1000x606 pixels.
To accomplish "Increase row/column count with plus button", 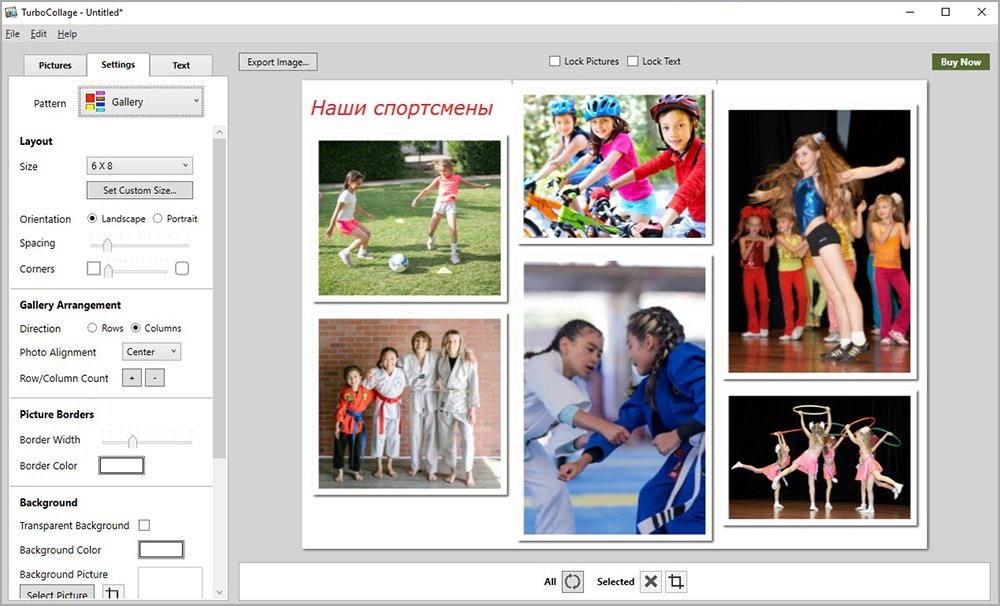I will [132, 378].
